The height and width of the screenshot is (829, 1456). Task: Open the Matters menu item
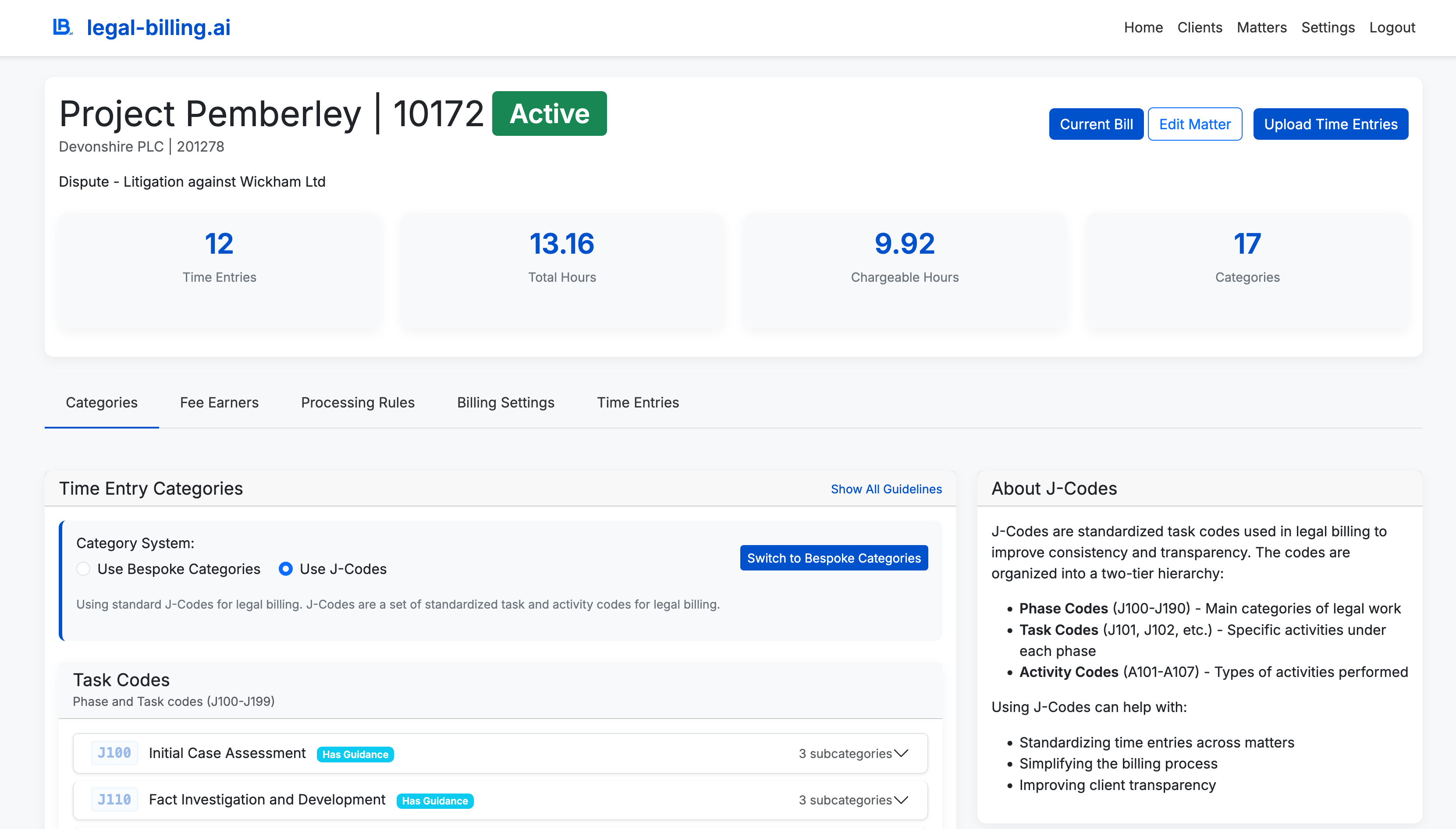(1261, 27)
